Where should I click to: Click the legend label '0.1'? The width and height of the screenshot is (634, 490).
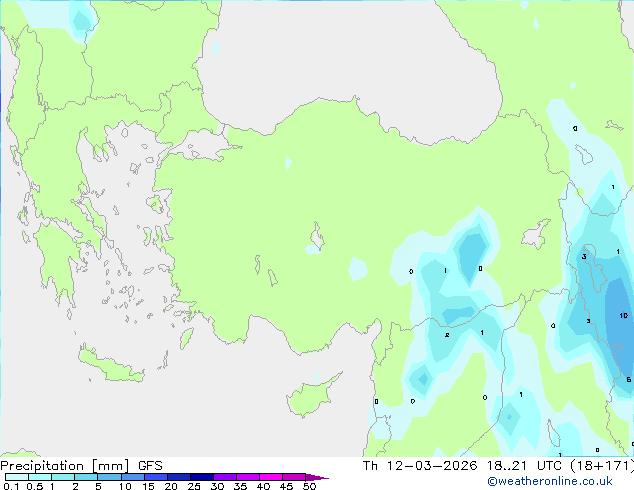click(11, 486)
